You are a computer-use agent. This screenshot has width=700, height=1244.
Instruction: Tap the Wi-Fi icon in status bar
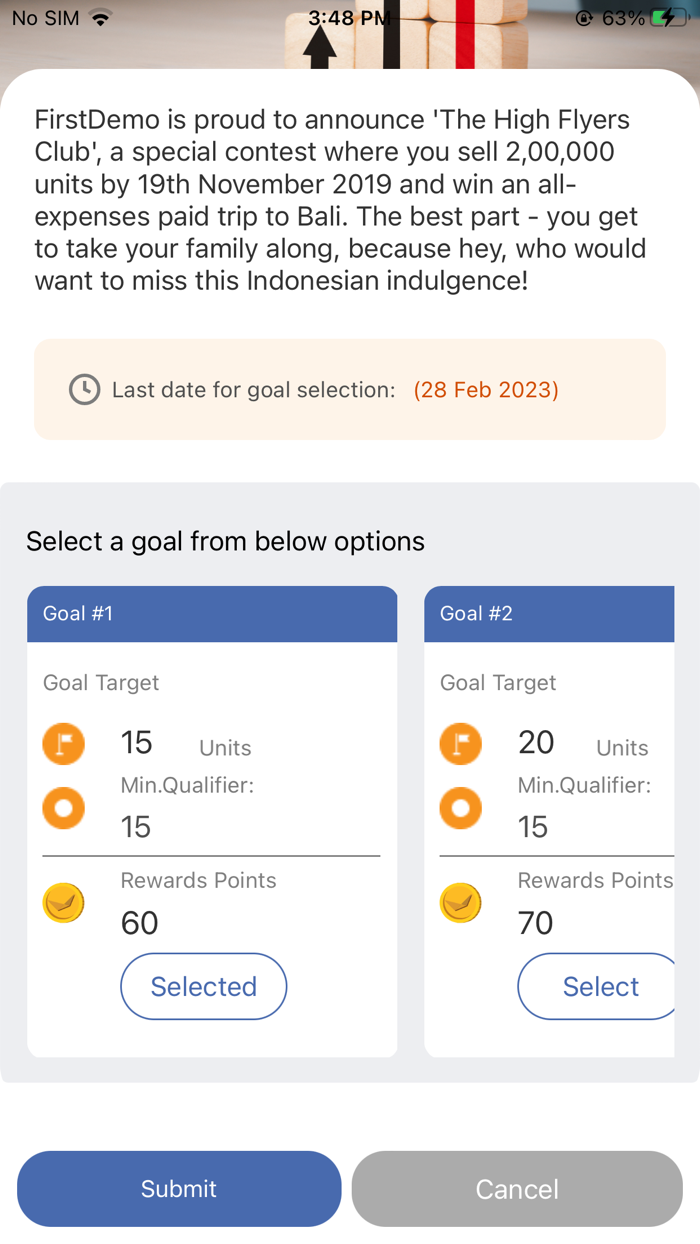coord(100,18)
